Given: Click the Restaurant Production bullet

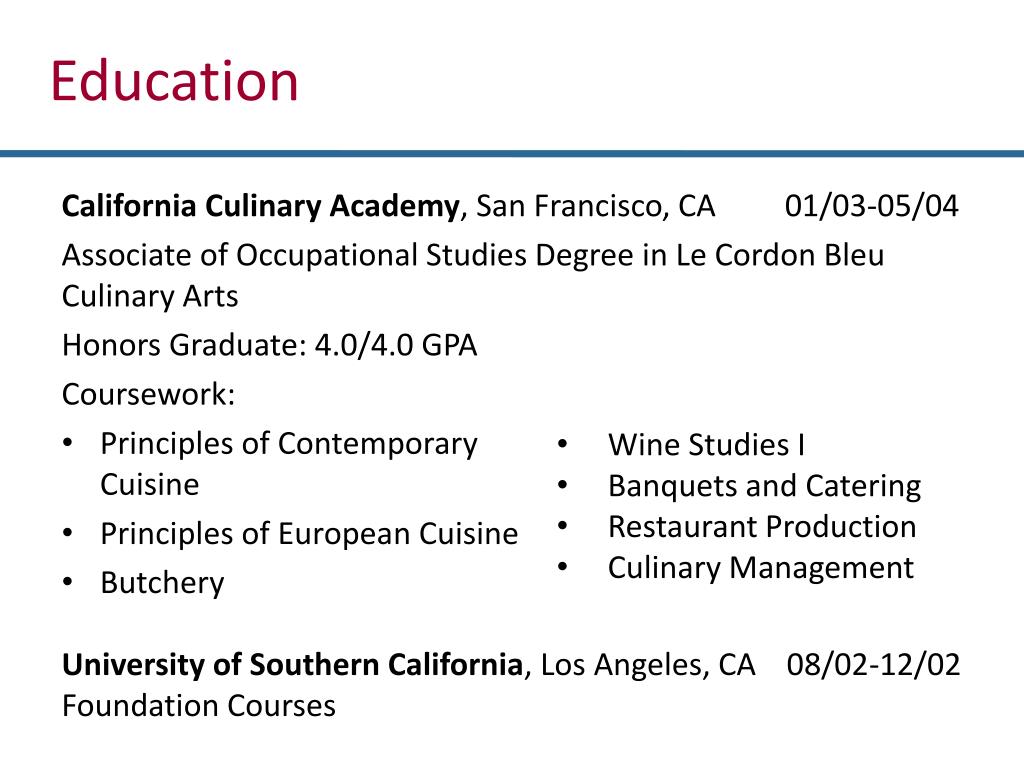Looking at the screenshot, I should (x=761, y=527).
